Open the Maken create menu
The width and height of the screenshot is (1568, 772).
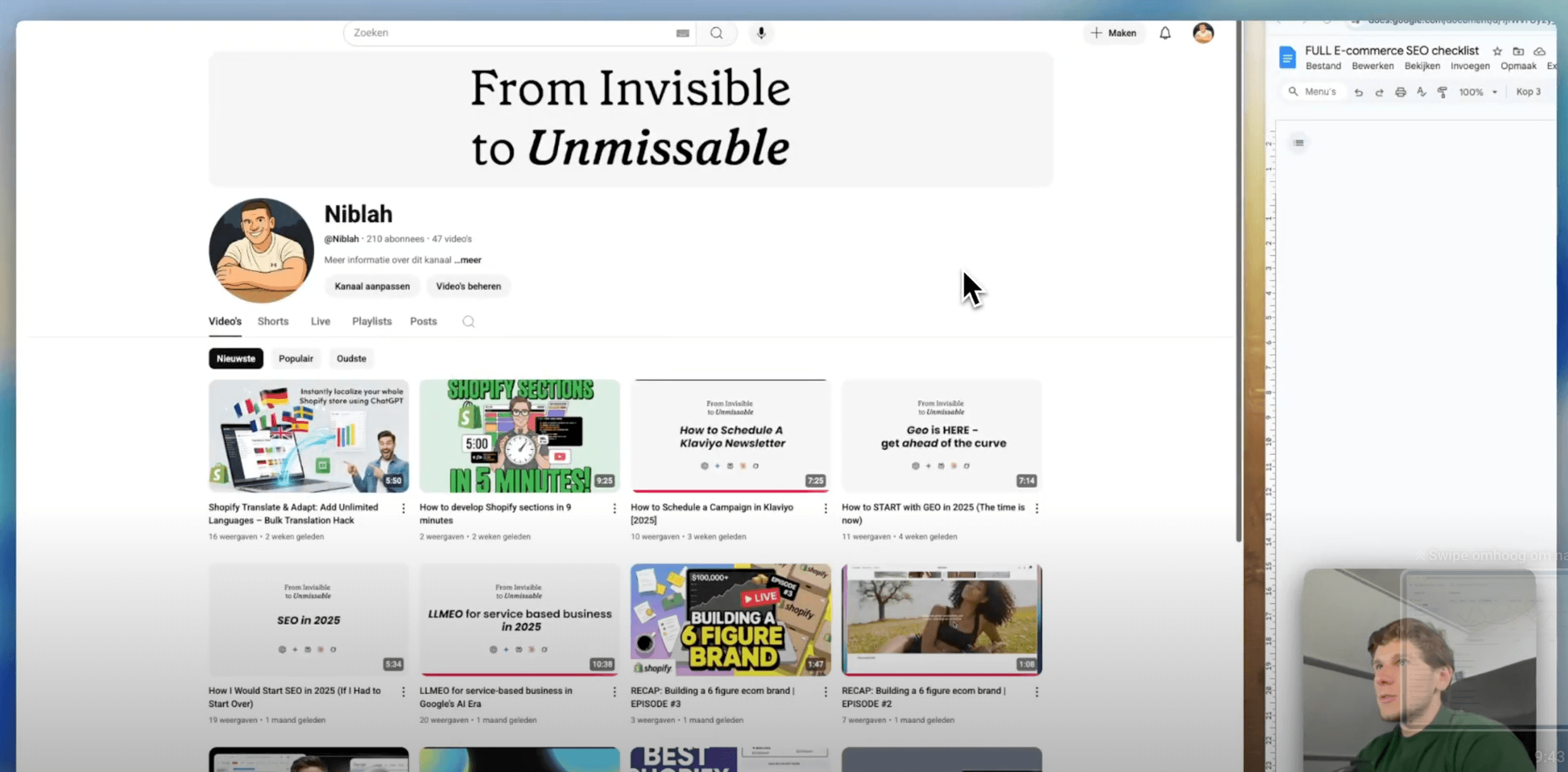coord(1113,33)
